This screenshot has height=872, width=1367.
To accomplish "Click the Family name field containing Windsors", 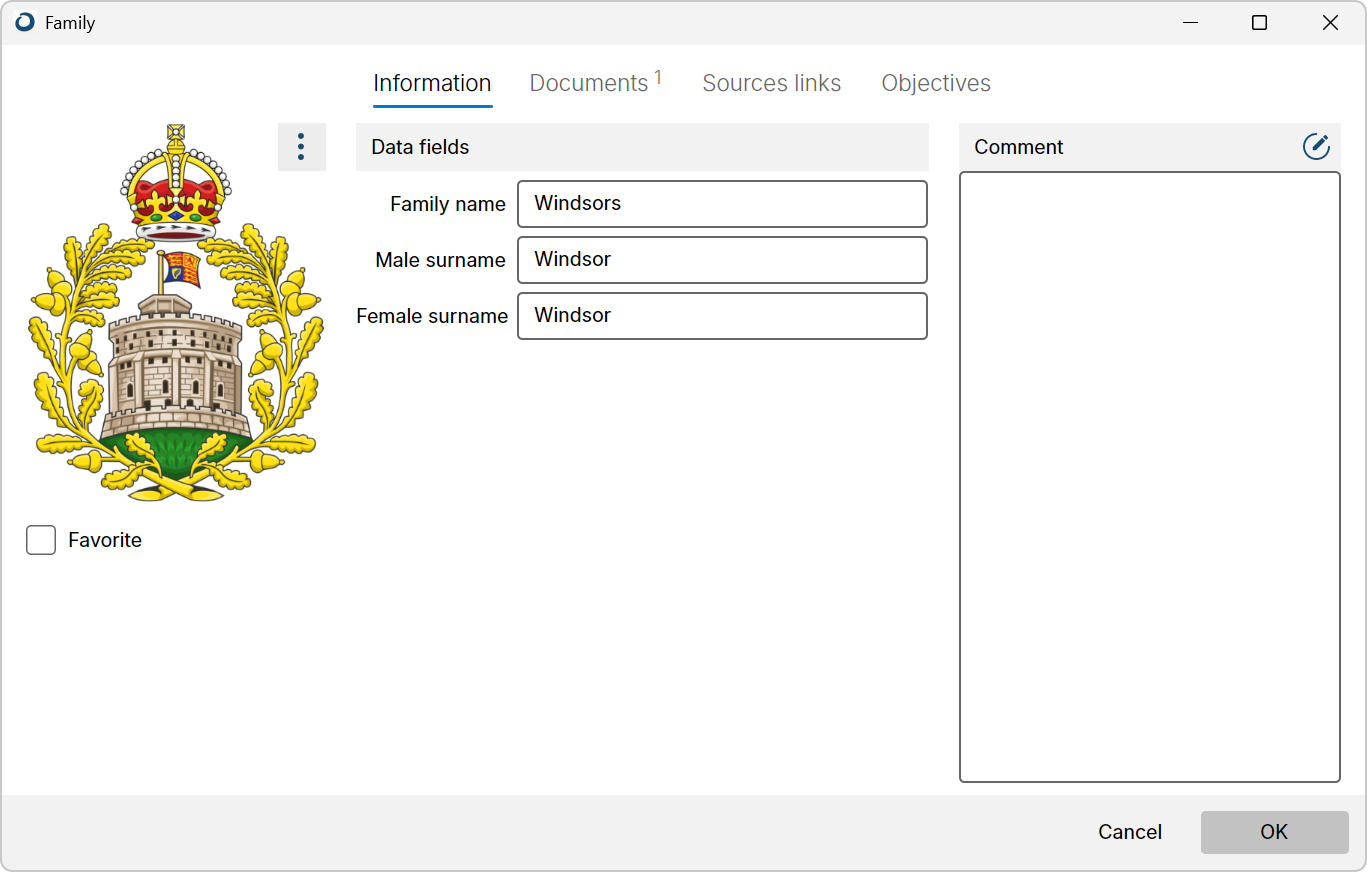I will 722,204.
